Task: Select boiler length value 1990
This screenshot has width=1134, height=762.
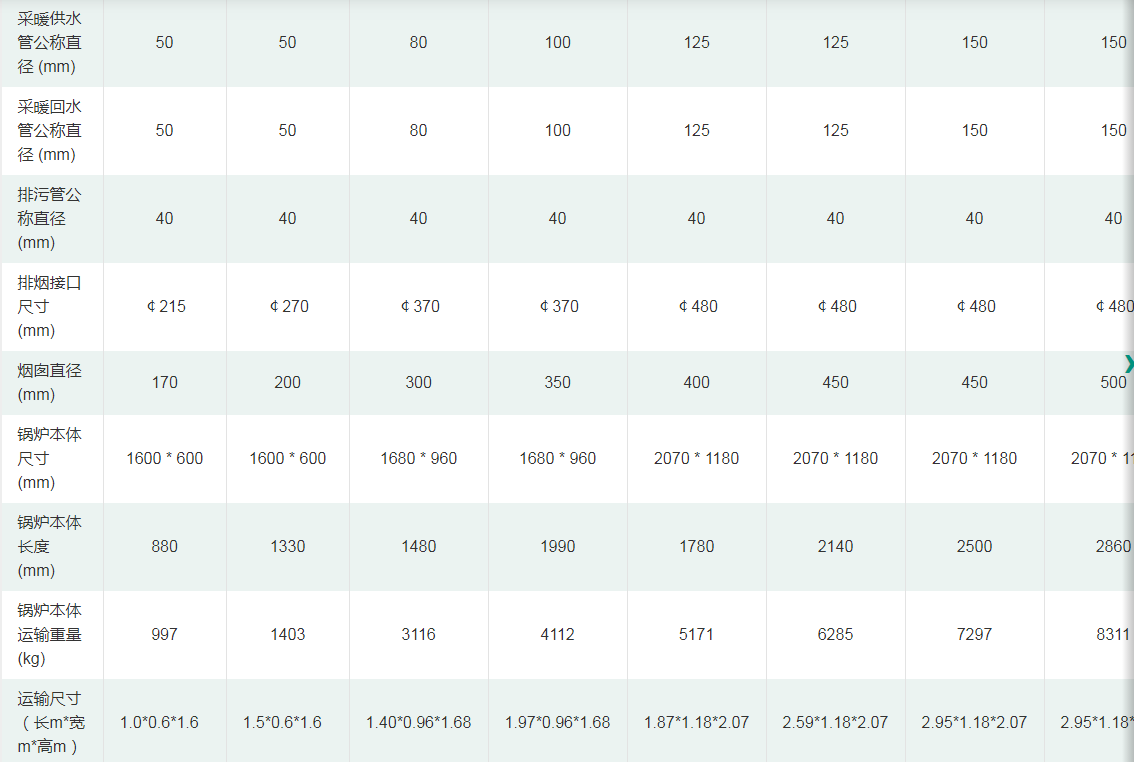Action: 557,546
